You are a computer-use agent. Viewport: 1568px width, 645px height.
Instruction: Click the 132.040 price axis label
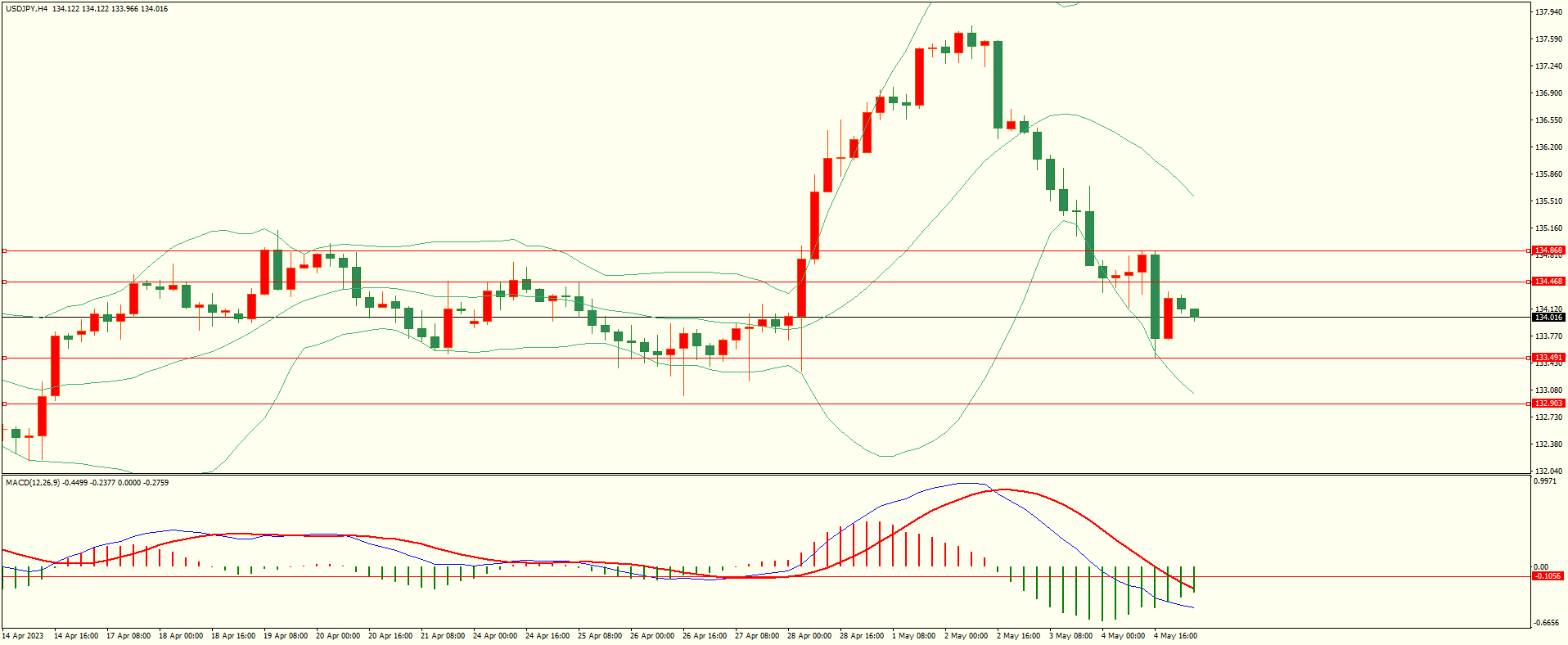click(x=1549, y=471)
